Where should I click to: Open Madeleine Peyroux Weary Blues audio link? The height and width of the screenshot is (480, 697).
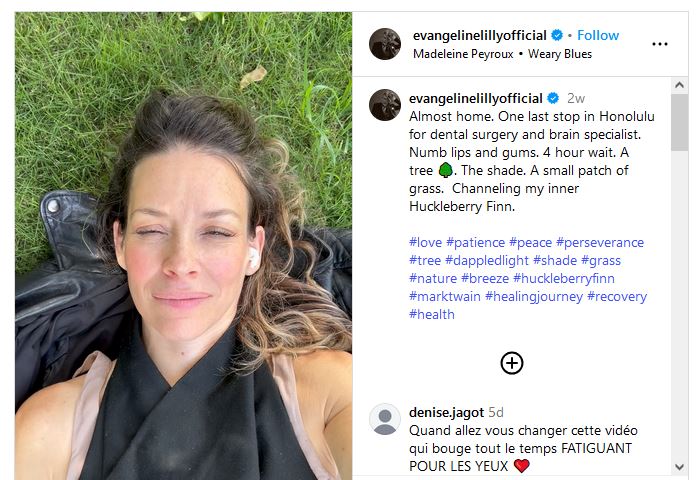pos(502,54)
